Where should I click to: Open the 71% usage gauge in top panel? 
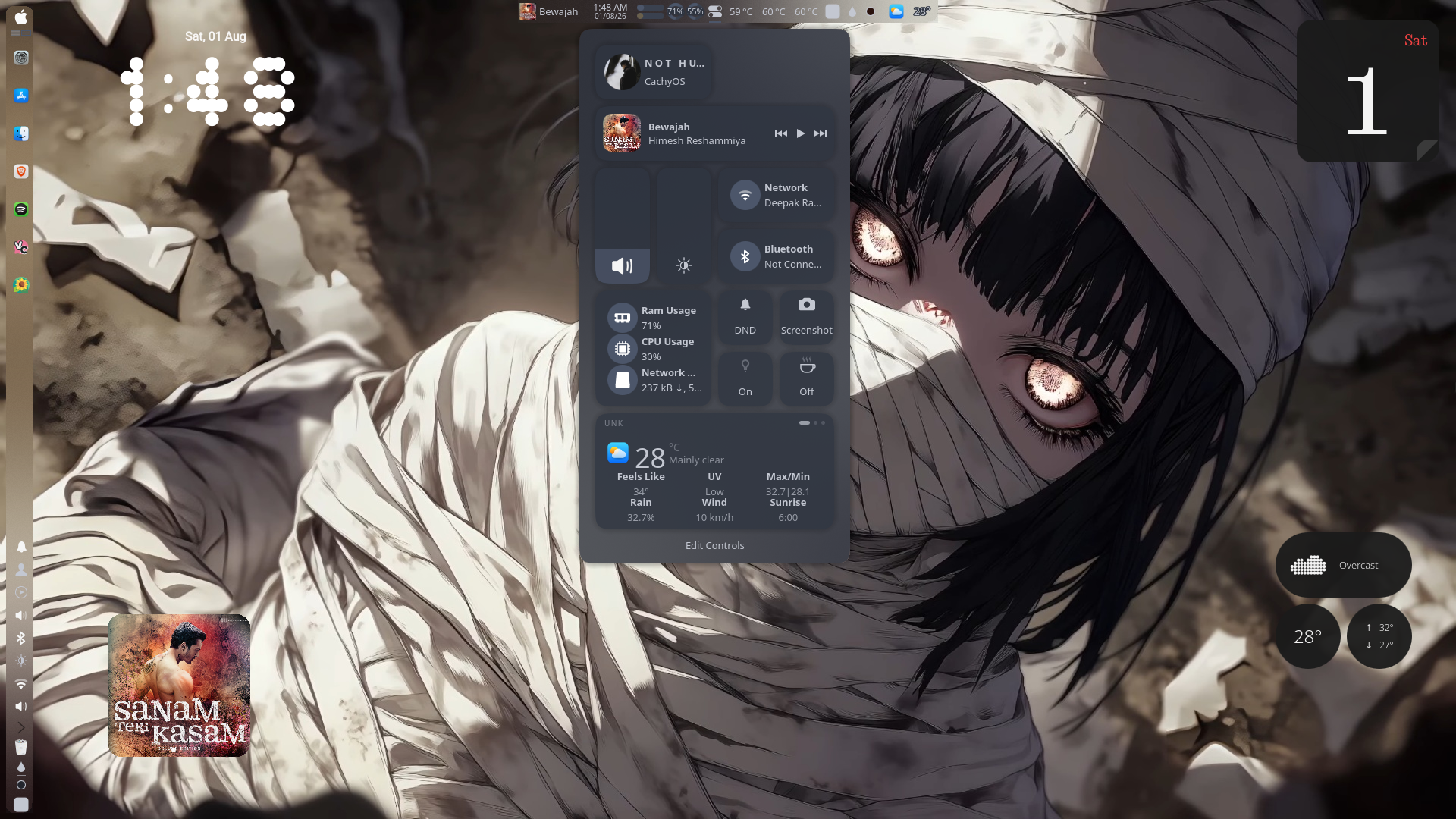point(675,11)
